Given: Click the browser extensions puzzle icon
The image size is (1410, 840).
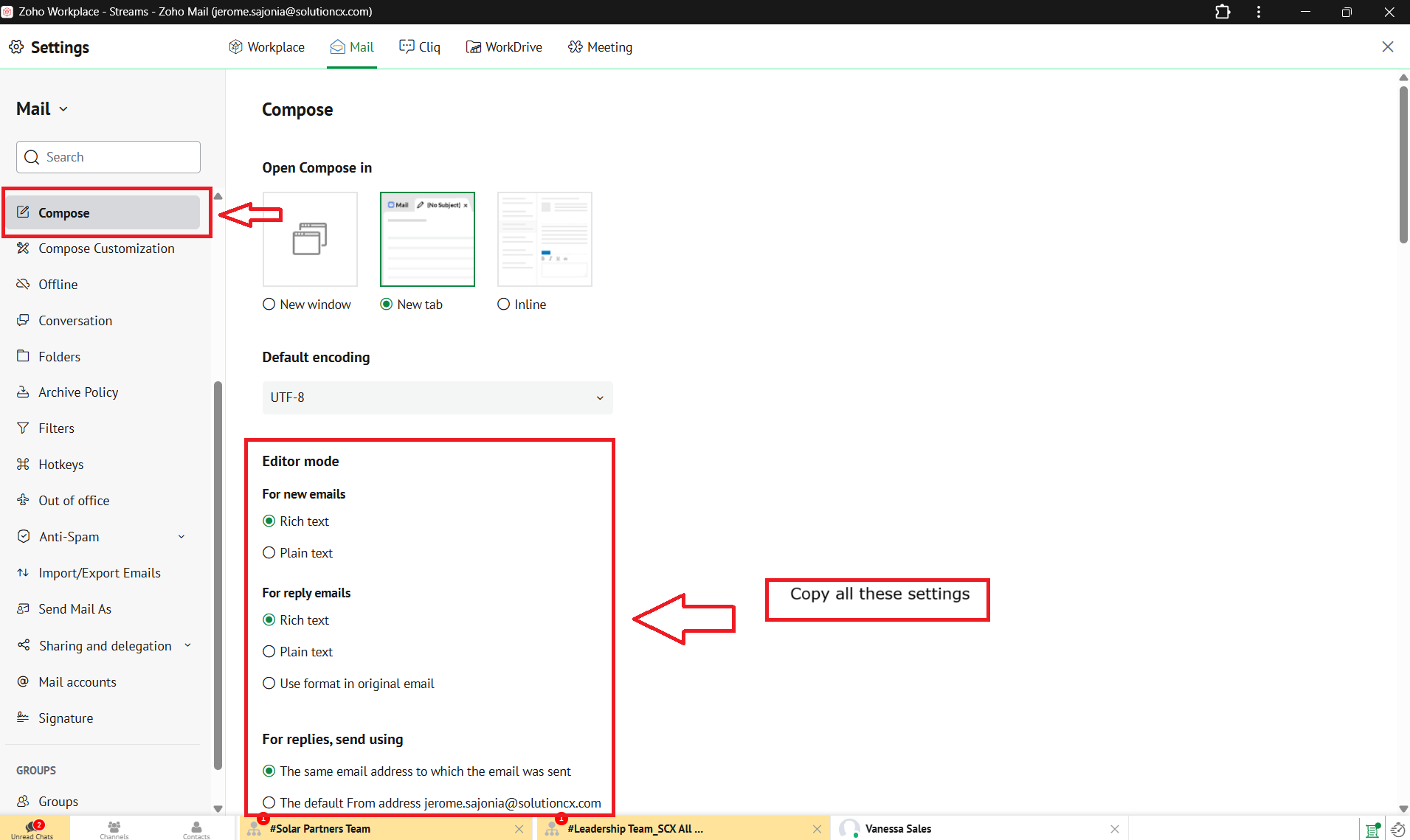Looking at the screenshot, I should (1223, 12).
